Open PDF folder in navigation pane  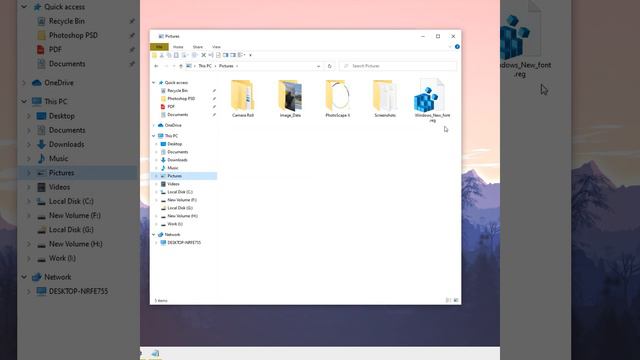click(171, 107)
